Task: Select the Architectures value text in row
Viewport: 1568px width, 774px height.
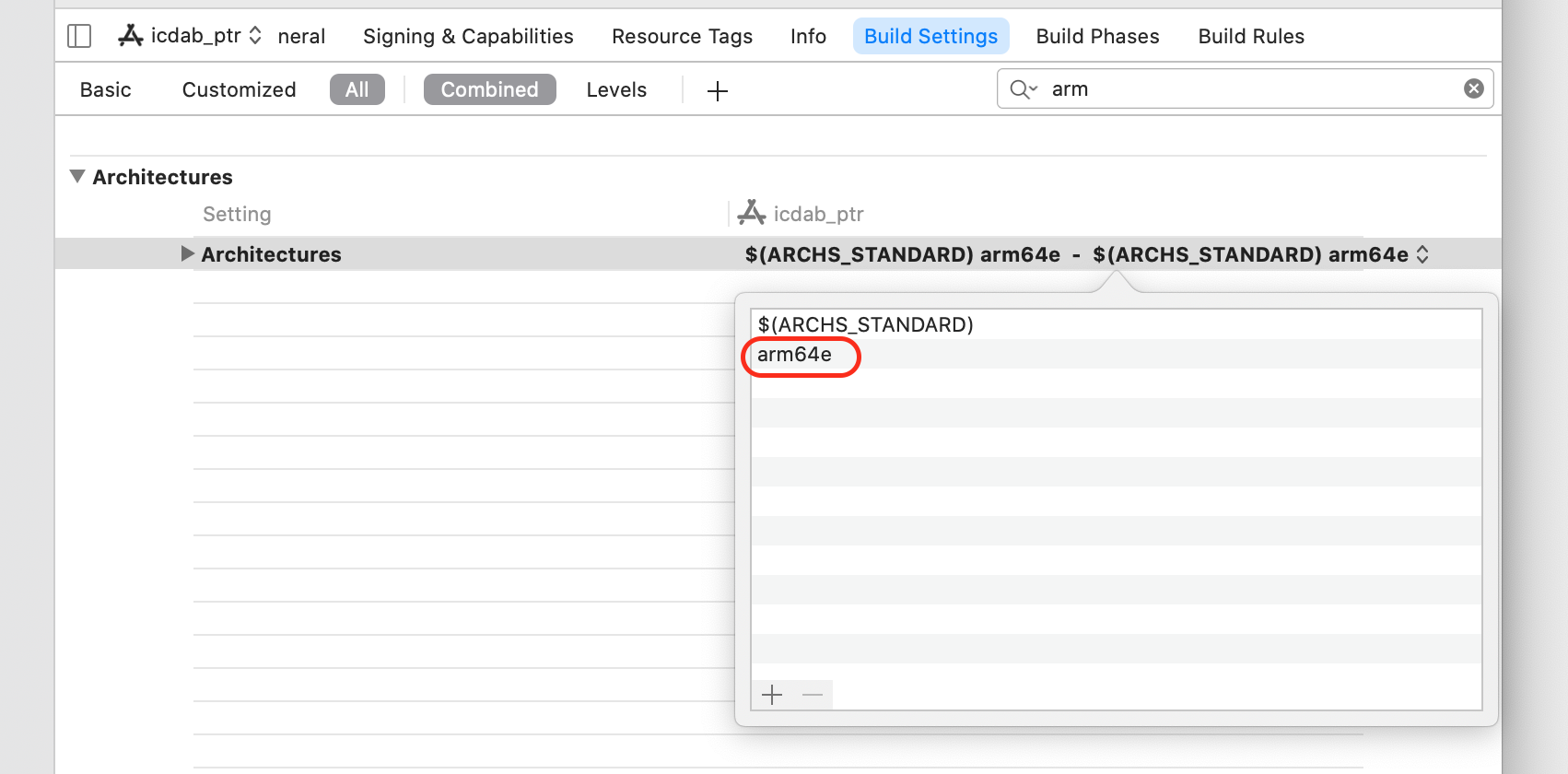Action: (x=1076, y=254)
